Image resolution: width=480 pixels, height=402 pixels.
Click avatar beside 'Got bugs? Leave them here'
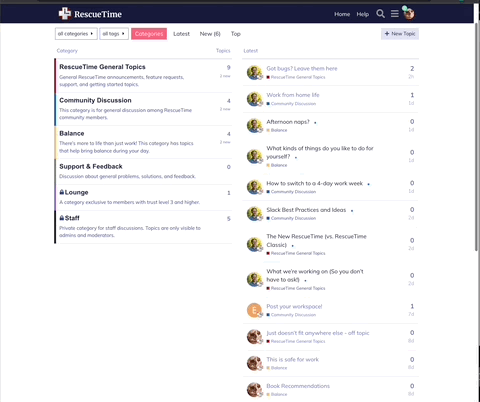click(x=255, y=73)
